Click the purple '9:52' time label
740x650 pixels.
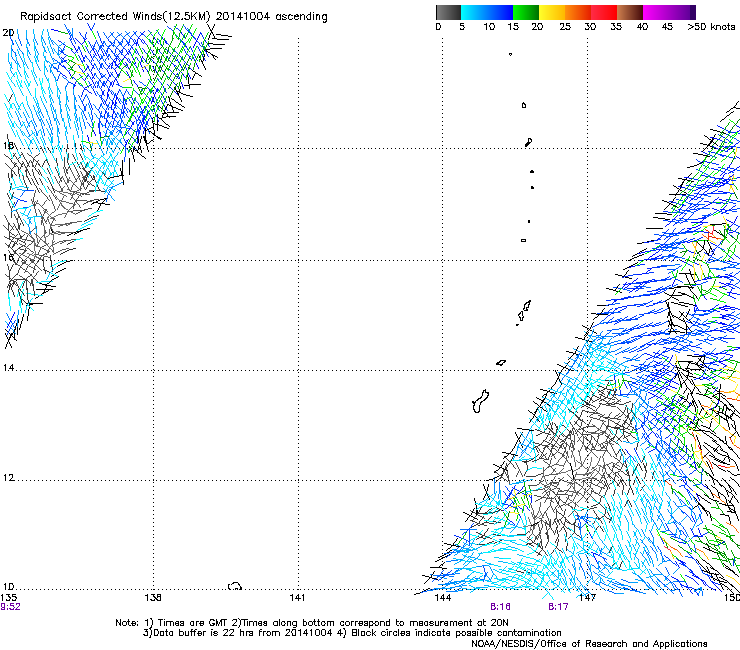point(10,607)
